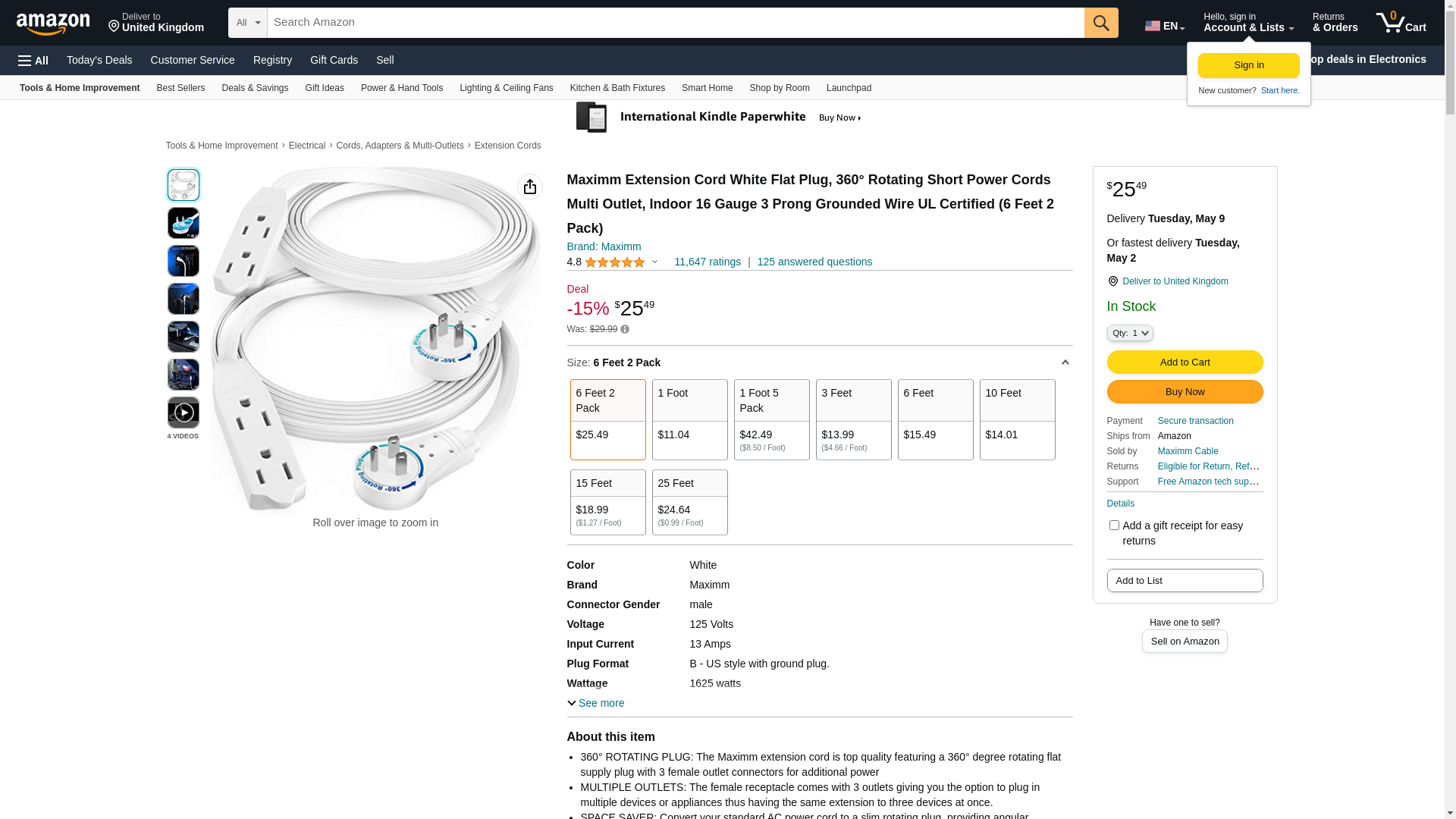Open the shopping cart icon

[x=1401, y=23]
